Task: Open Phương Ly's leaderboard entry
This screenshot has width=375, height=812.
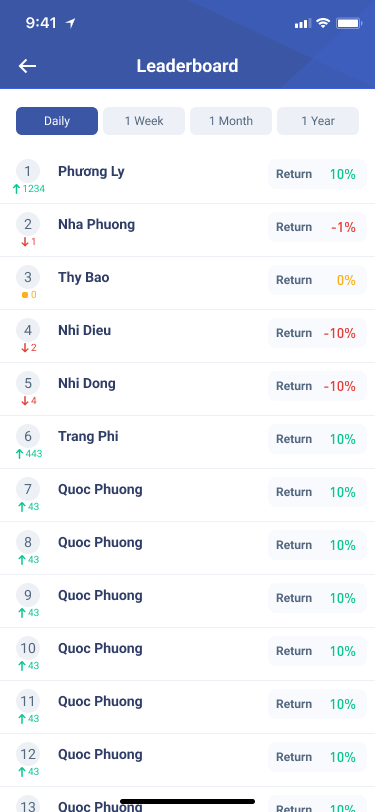Action: coord(188,177)
